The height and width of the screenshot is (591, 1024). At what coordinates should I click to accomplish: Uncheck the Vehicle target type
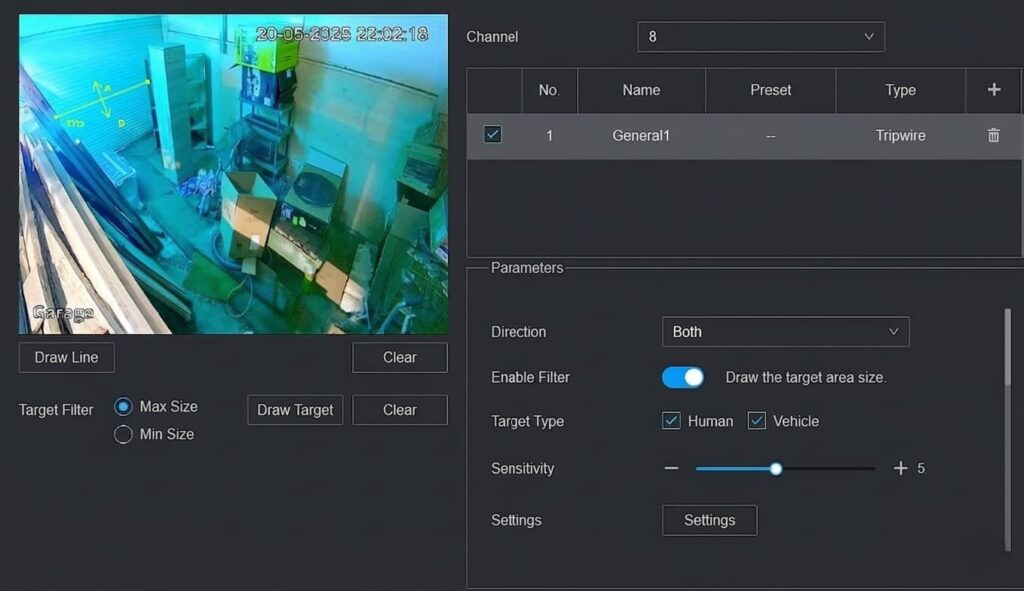click(x=757, y=420)
